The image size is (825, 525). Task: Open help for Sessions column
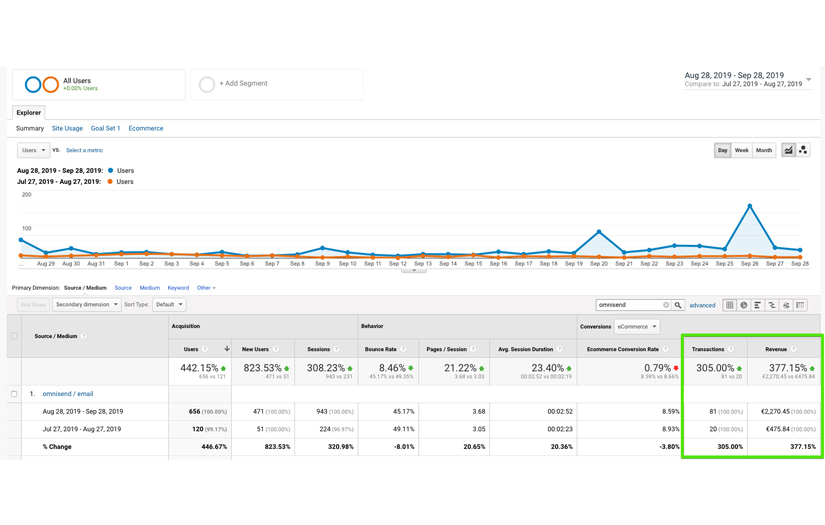tap(336, 349)
